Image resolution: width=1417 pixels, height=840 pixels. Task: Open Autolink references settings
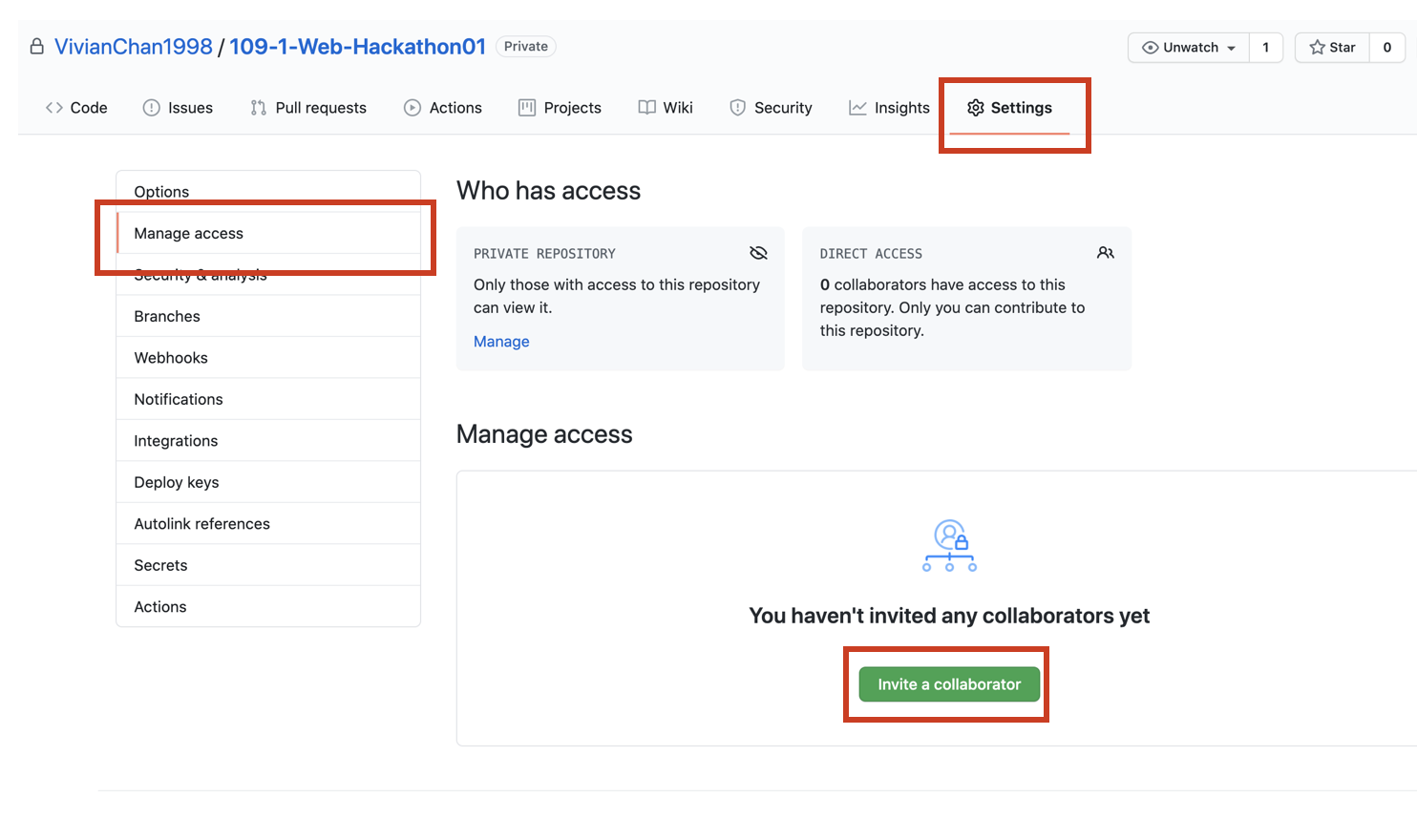click(x=268, y=524)
